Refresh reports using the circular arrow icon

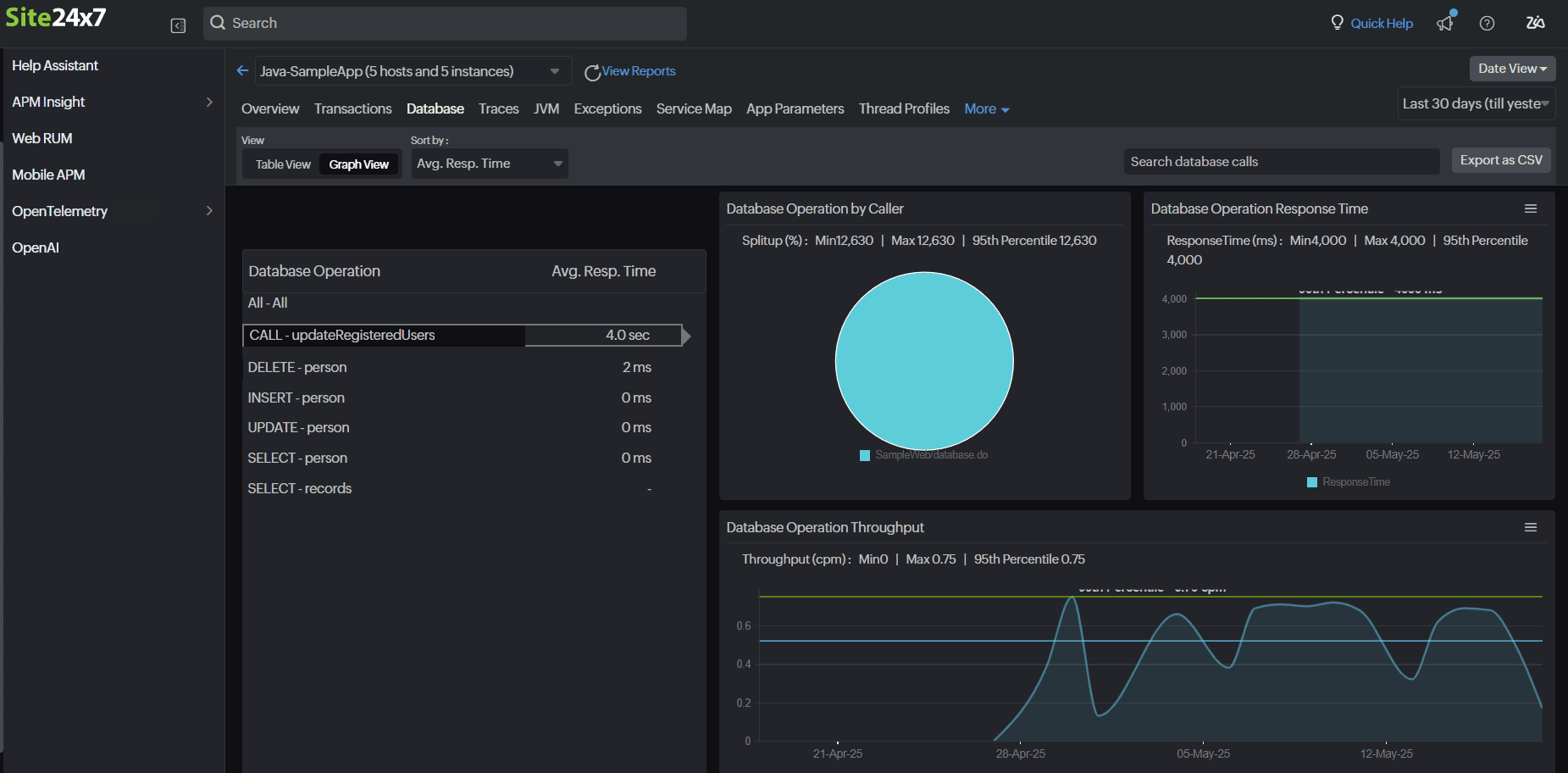[x=591, y=72]
